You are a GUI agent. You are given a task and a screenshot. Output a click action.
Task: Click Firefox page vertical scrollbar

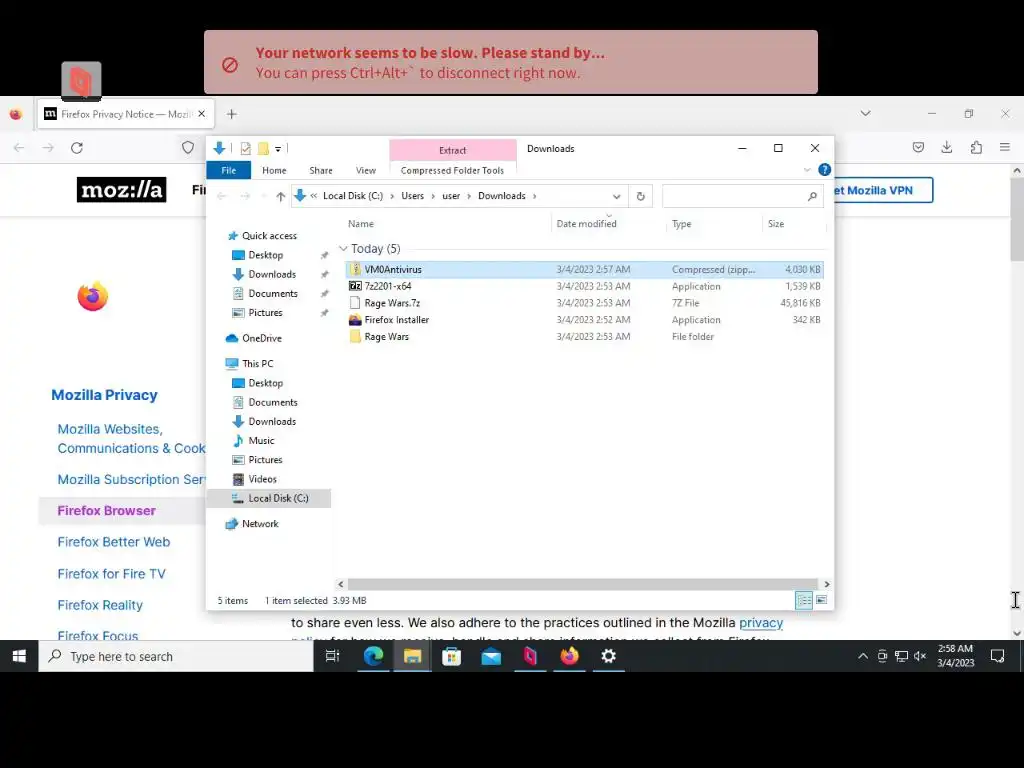(1017, 219)
